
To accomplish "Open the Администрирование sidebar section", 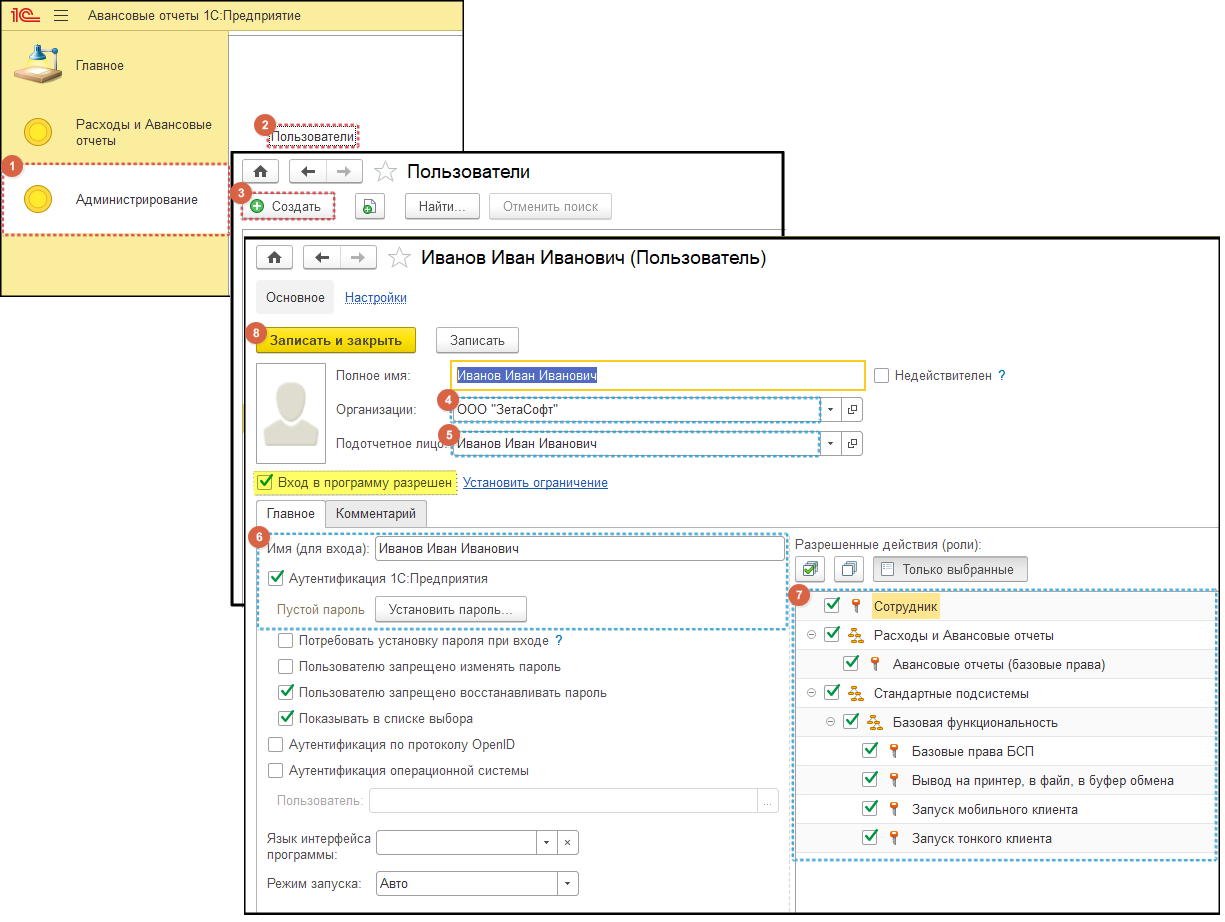I will coord(116,199).
